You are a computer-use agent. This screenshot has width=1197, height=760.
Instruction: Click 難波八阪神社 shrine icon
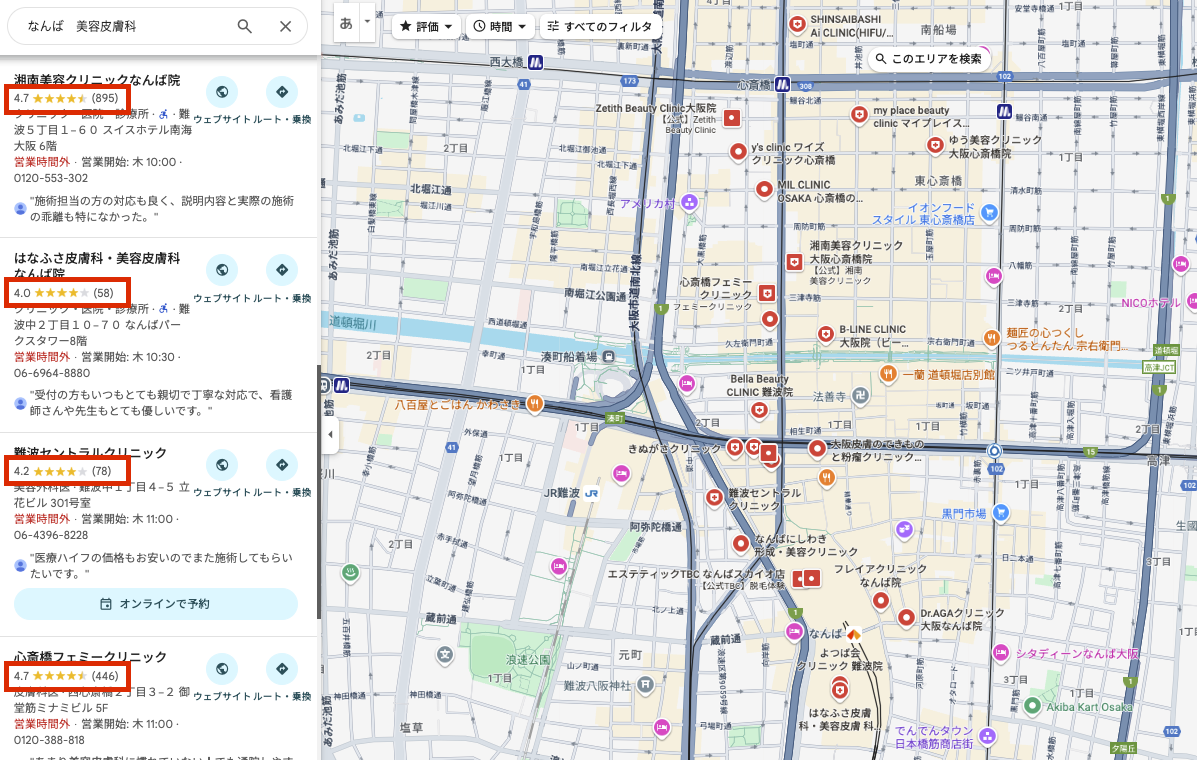[645, 684]
